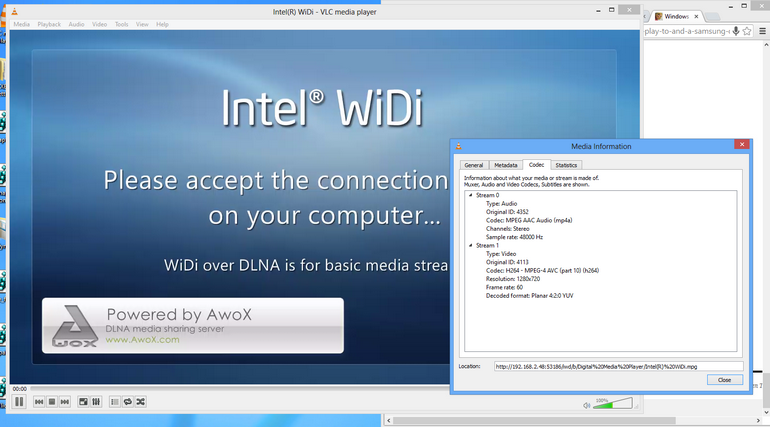Click the Chrome vertical scrollbar up arrow
Viewport: 770px width, 427px height.
point(766,45)
